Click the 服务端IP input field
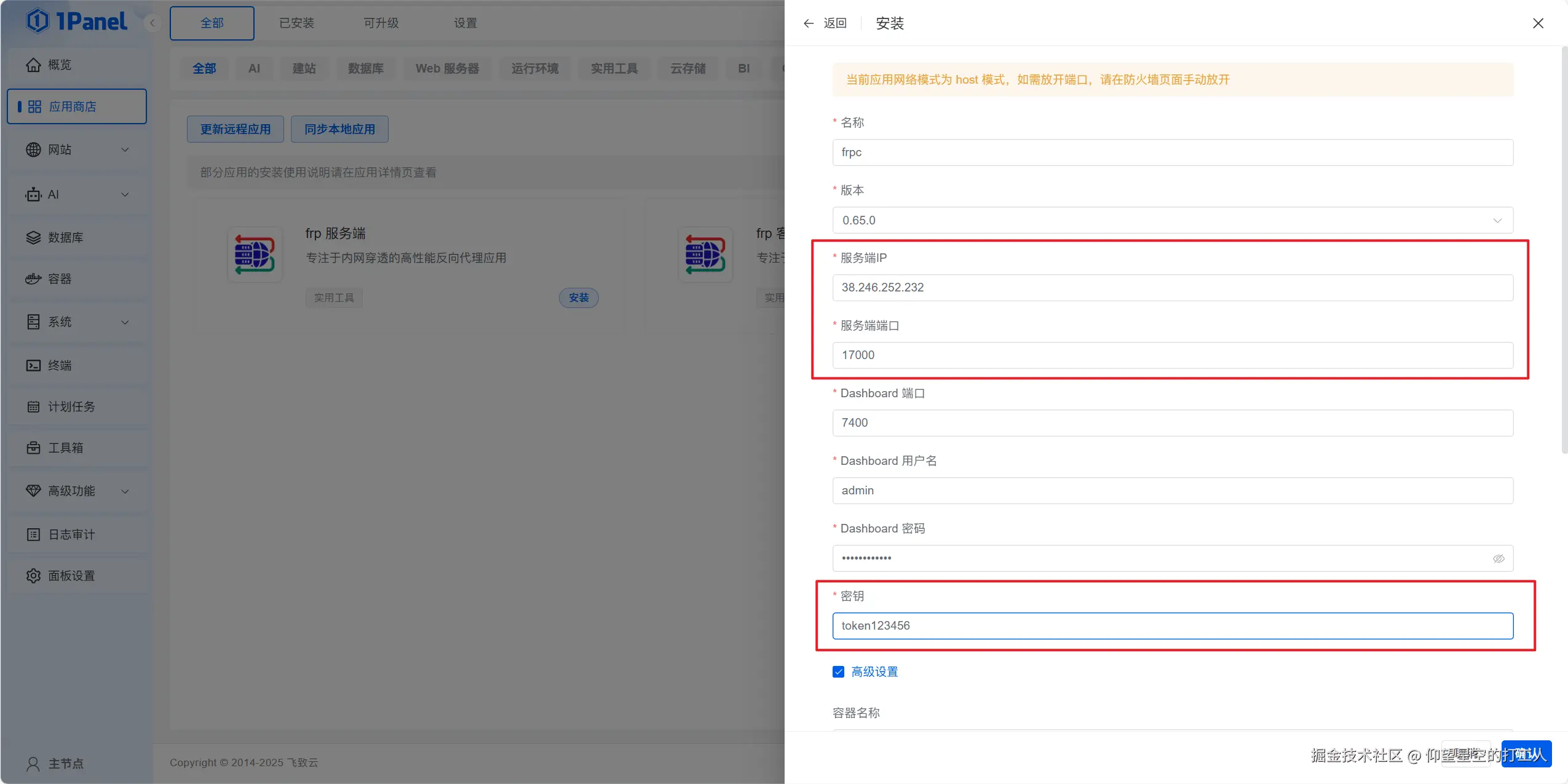The width and height of the screenshot is (1568, 784). coord(1172,288)
